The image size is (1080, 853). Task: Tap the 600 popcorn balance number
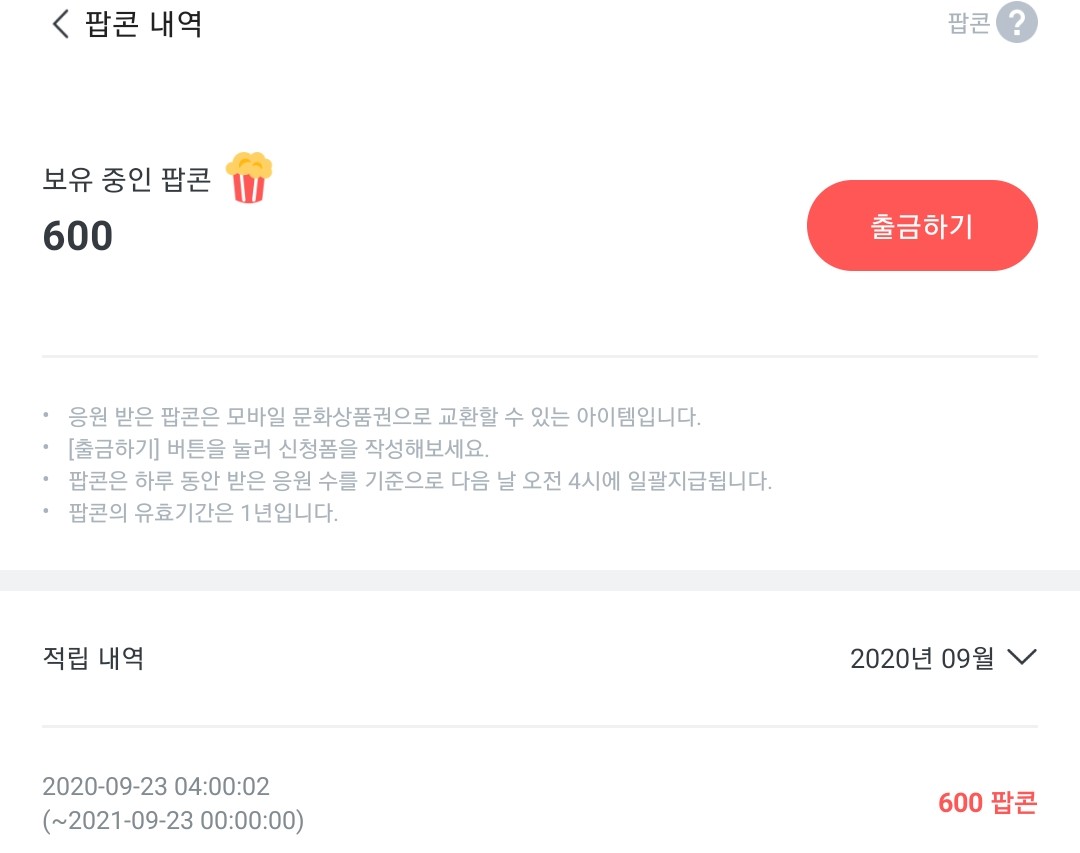(78, 237)
